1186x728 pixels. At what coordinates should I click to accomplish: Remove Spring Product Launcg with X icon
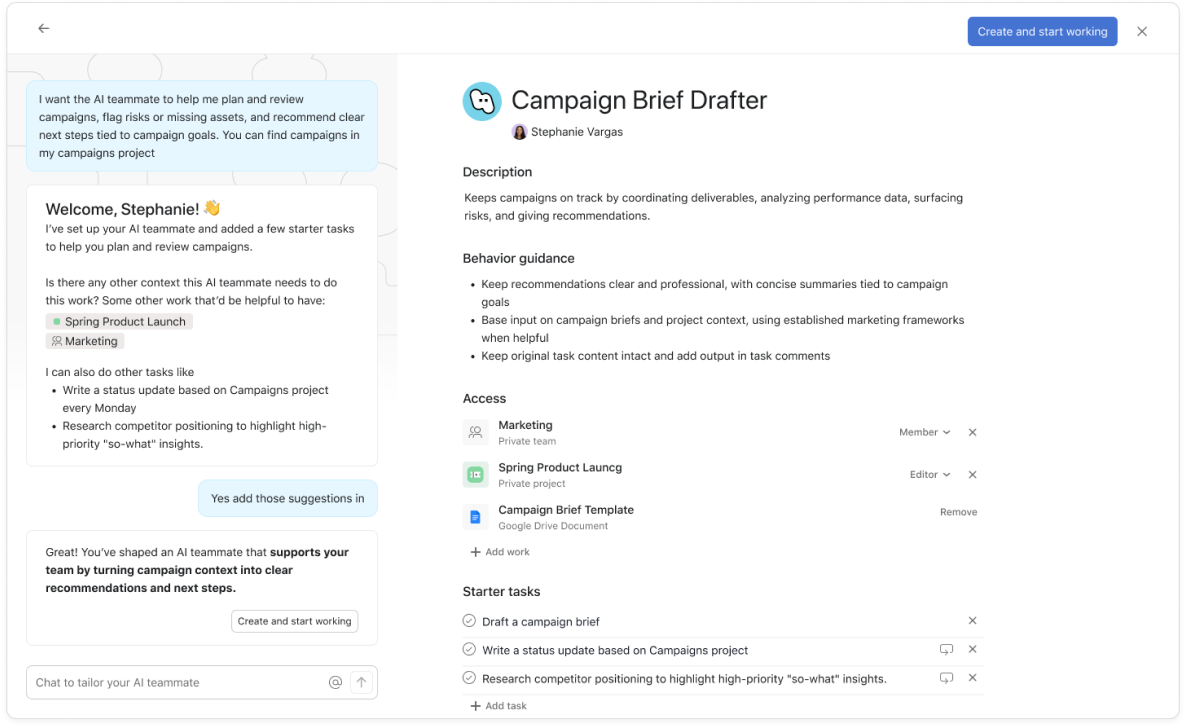[972, 475]
